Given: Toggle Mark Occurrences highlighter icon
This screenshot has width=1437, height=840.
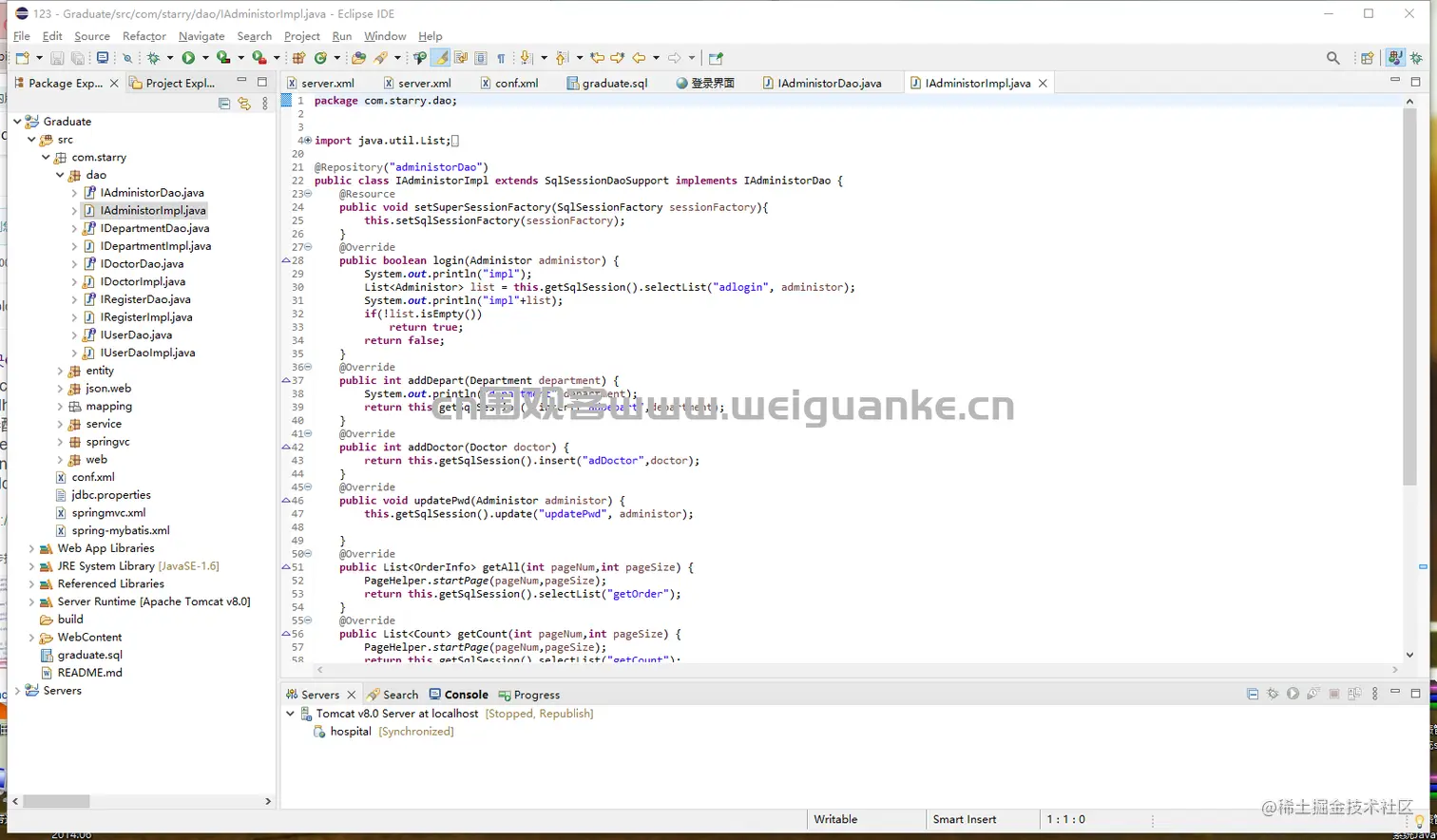Looking at the screenshot, I should click(x=441, y=58).
